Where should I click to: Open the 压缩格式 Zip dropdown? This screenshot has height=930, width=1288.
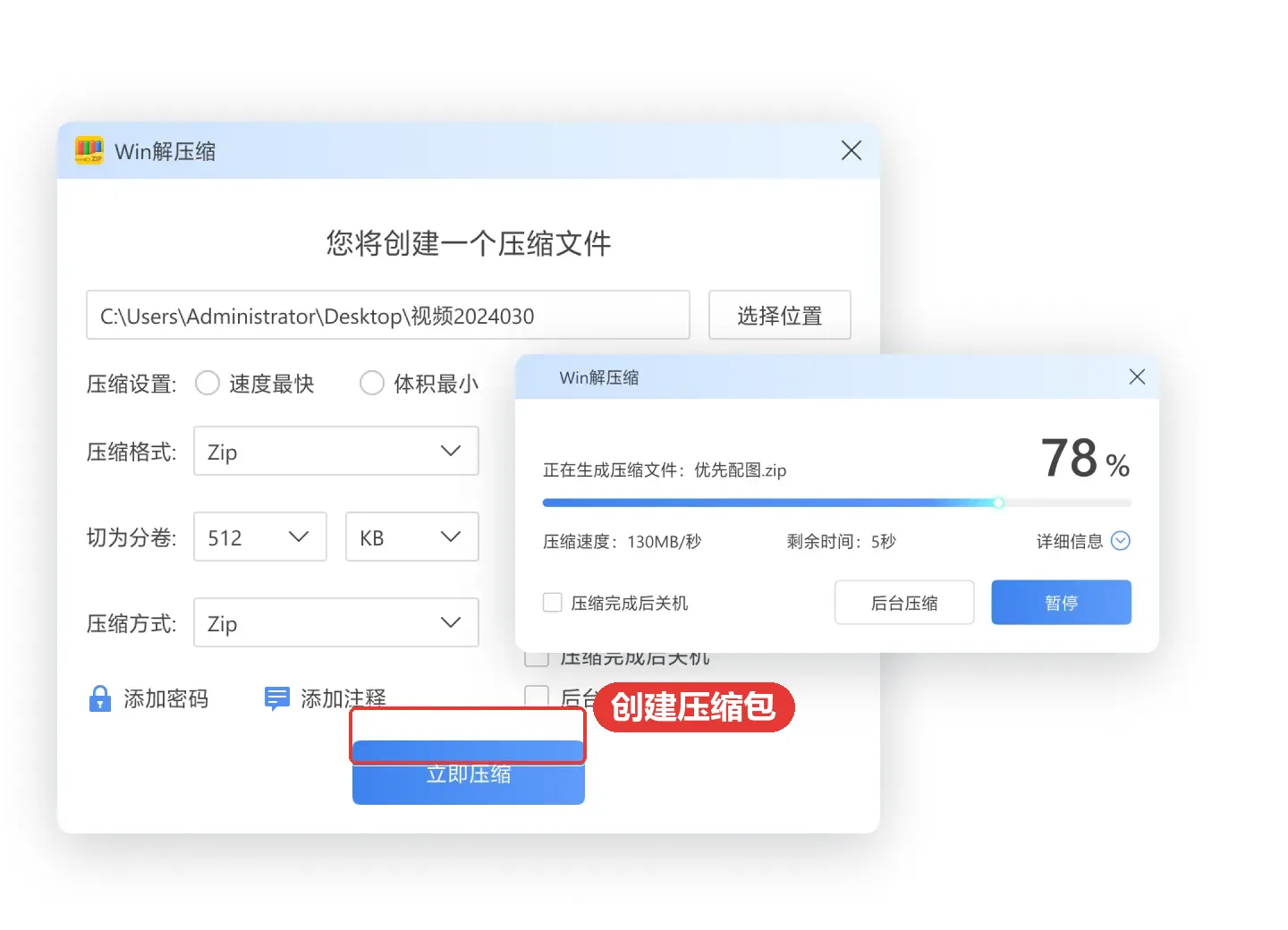pyautogui.click(x=336, y=451)
